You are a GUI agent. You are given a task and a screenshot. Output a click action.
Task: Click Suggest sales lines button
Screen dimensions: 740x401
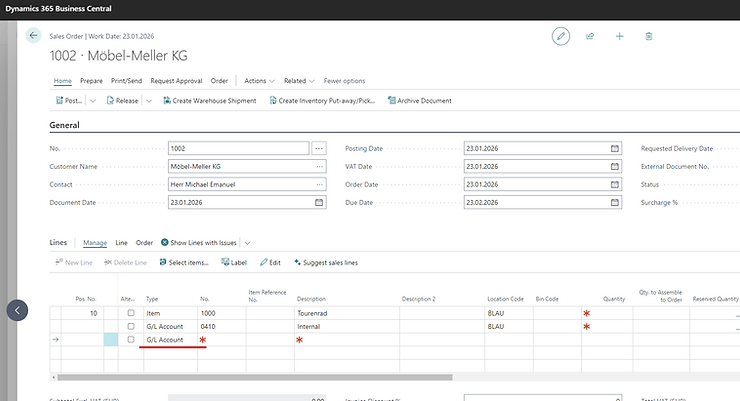point(325,263)
